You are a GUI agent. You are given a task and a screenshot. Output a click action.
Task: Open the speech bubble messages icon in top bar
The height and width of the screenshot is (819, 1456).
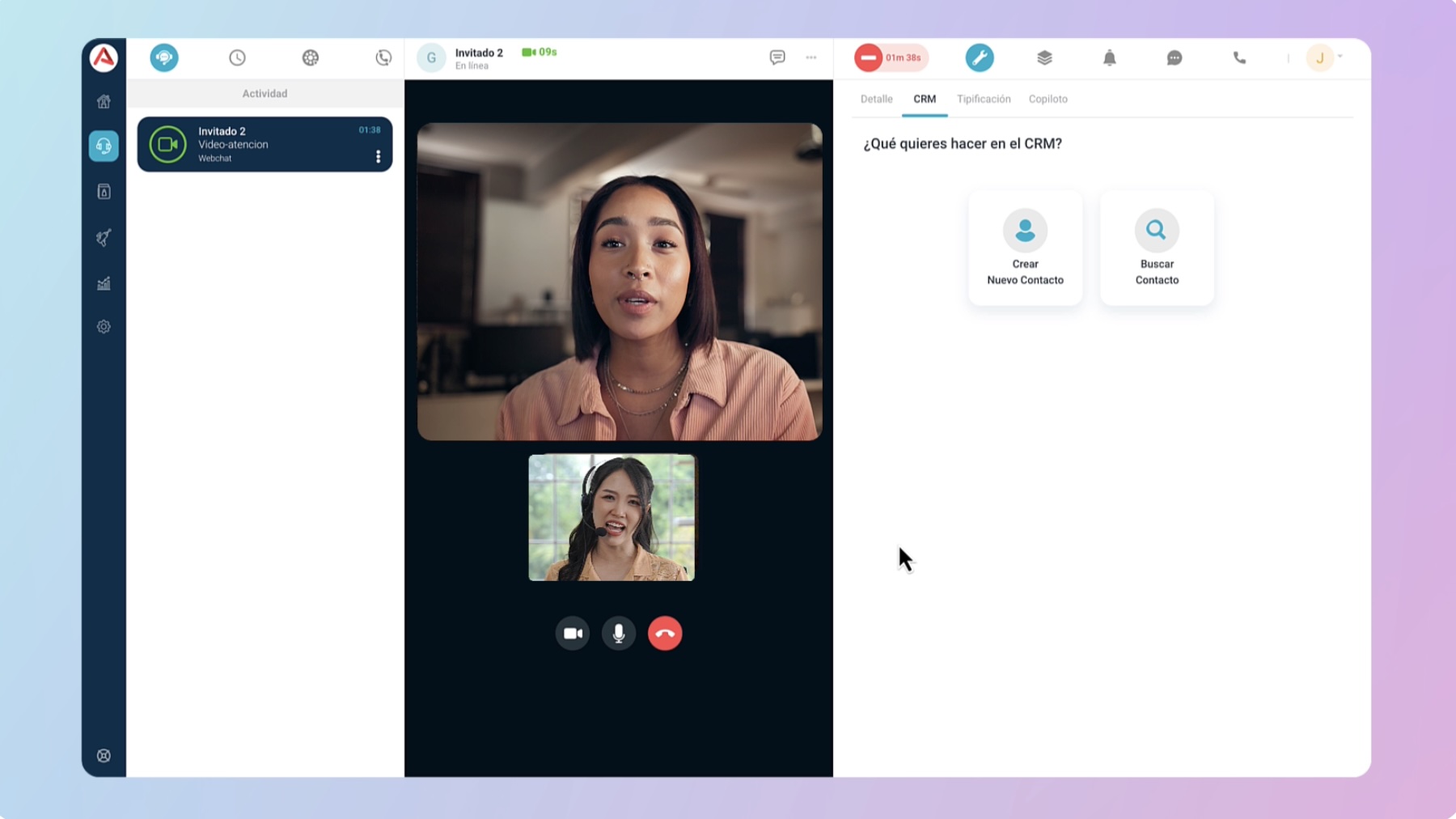point(1175,57)
